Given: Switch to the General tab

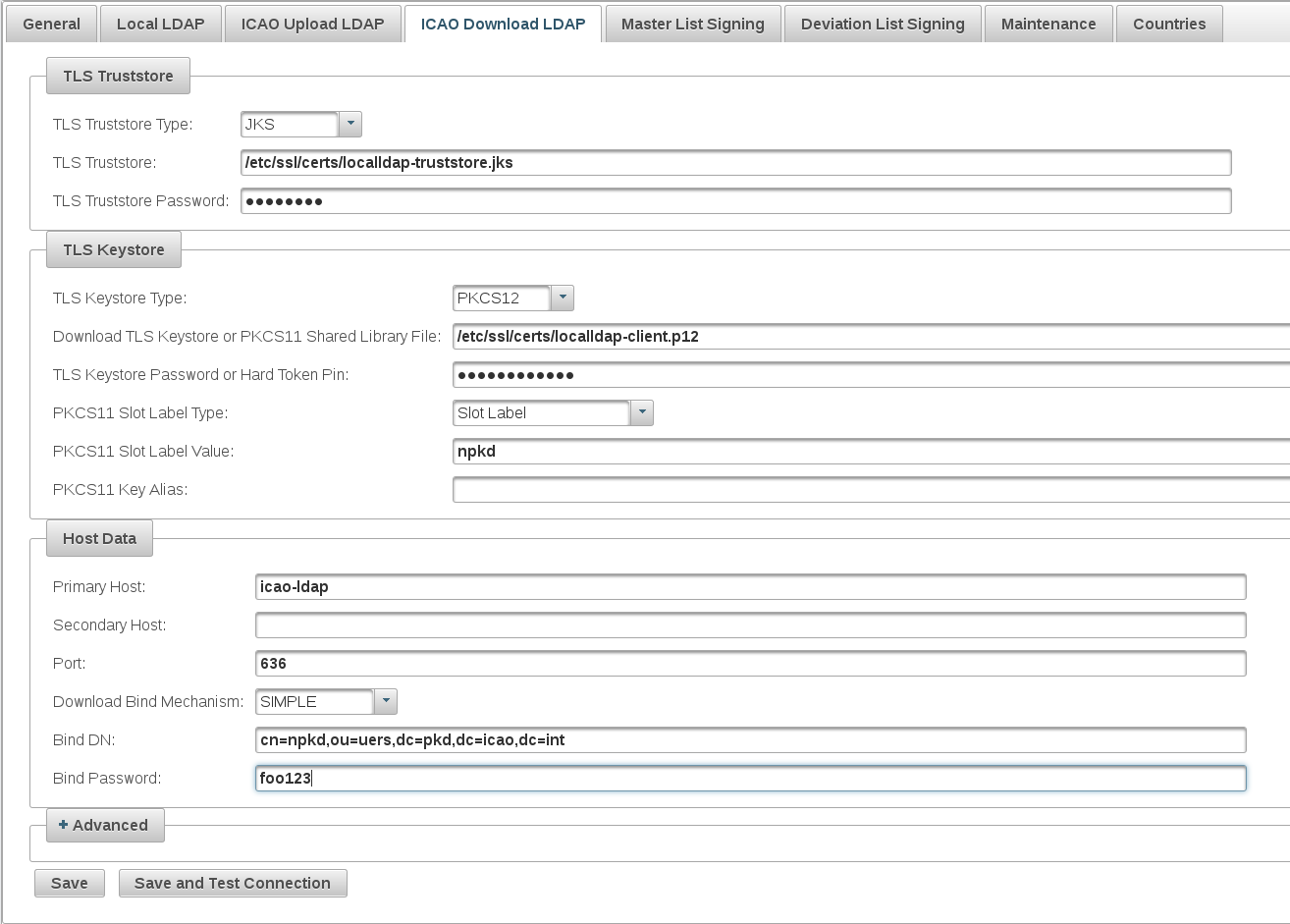Looking at the screenshot, I should [51, 24].
